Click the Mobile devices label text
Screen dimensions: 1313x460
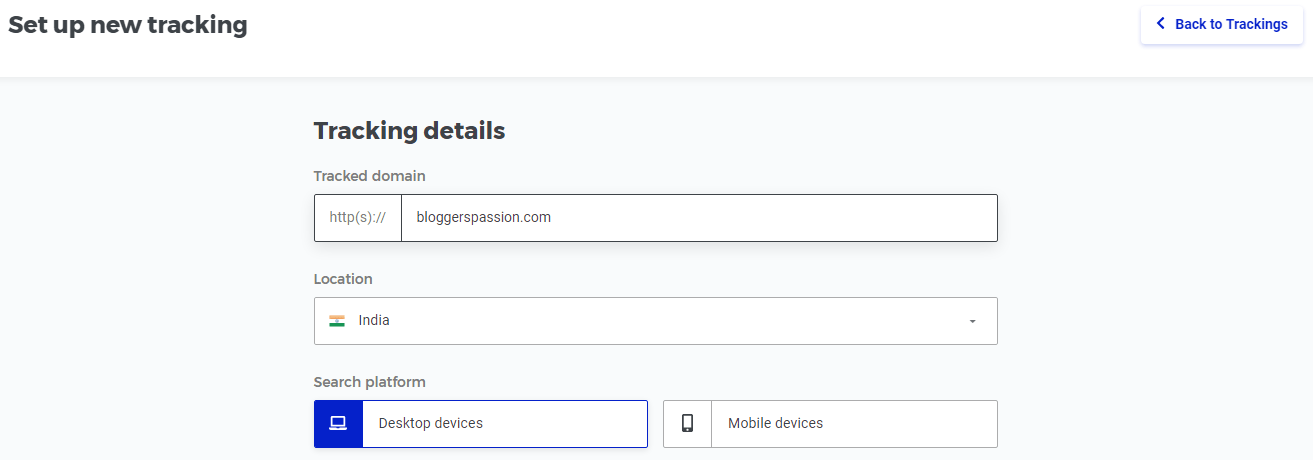pyautogui.click(x=775, y=423)
